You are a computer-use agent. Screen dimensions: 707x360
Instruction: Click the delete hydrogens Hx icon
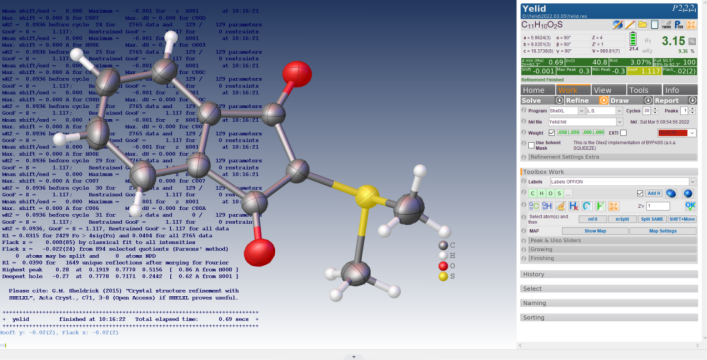574,206
